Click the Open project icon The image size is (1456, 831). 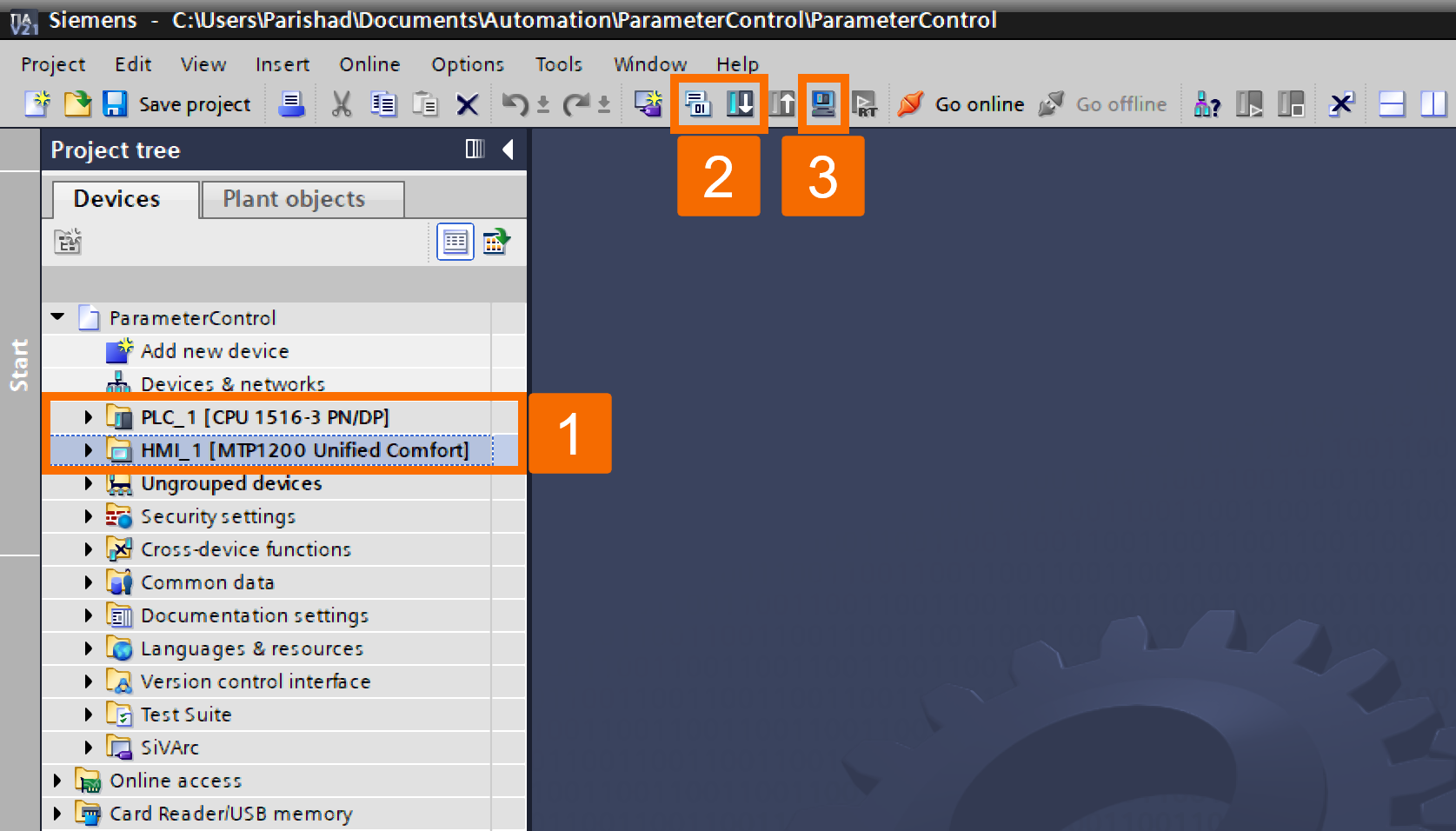(77, 104)
